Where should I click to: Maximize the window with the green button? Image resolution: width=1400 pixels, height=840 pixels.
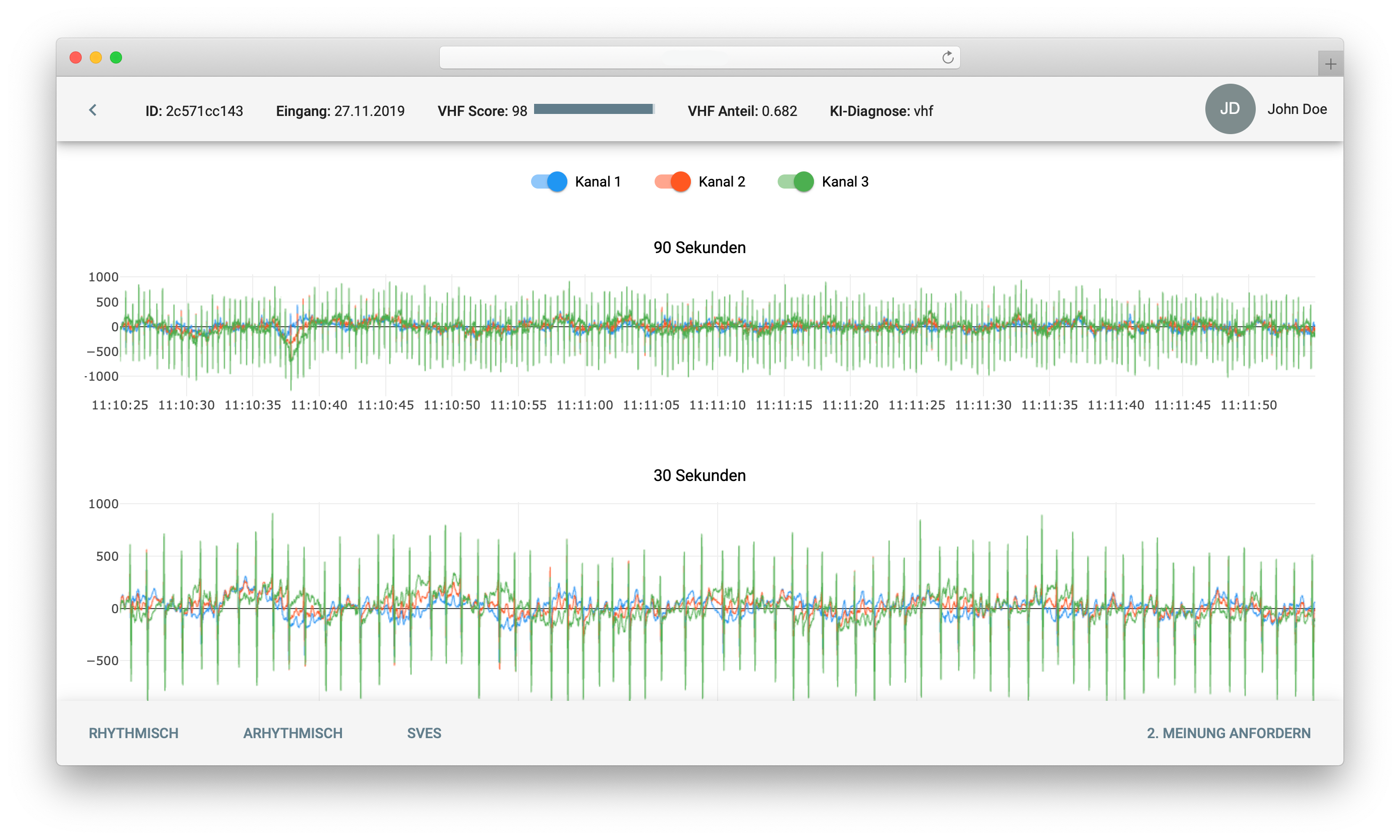click(x=116, y=58)
